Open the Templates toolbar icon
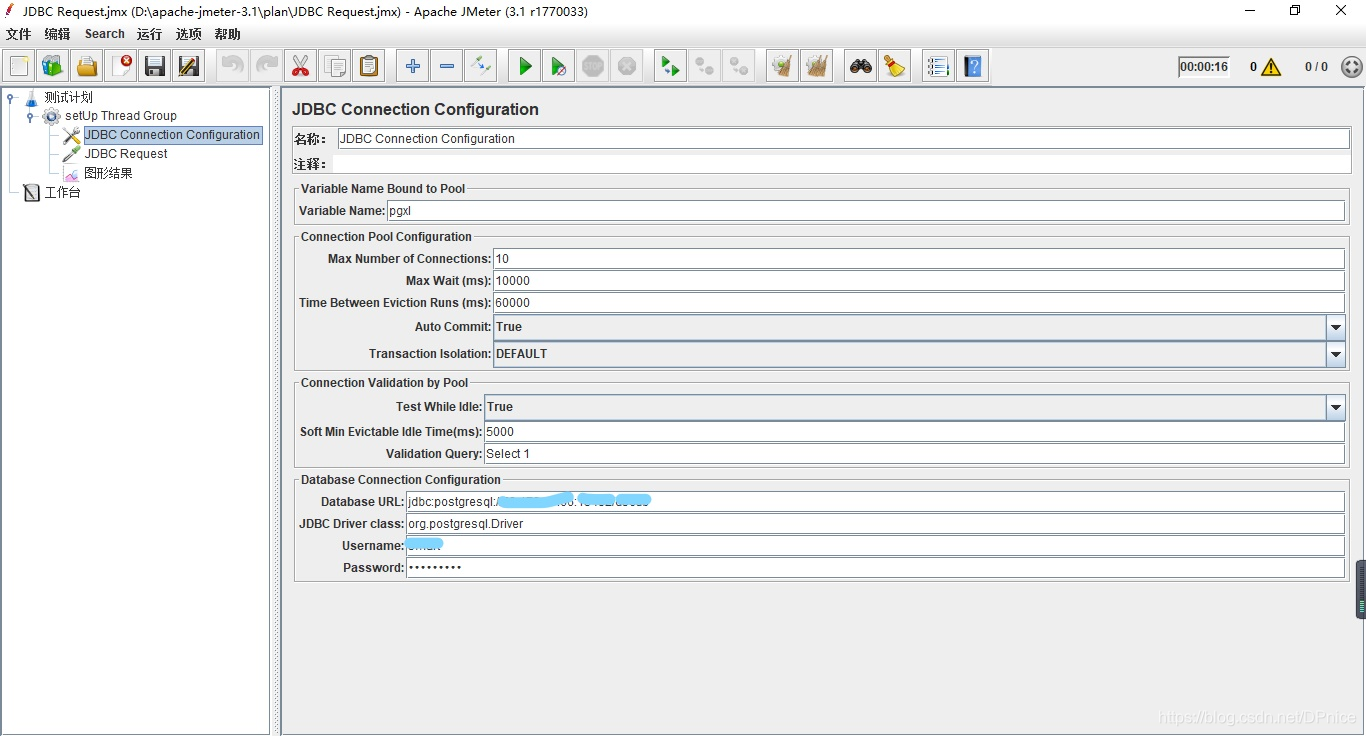1366x736 pixels. coord(53,67)
